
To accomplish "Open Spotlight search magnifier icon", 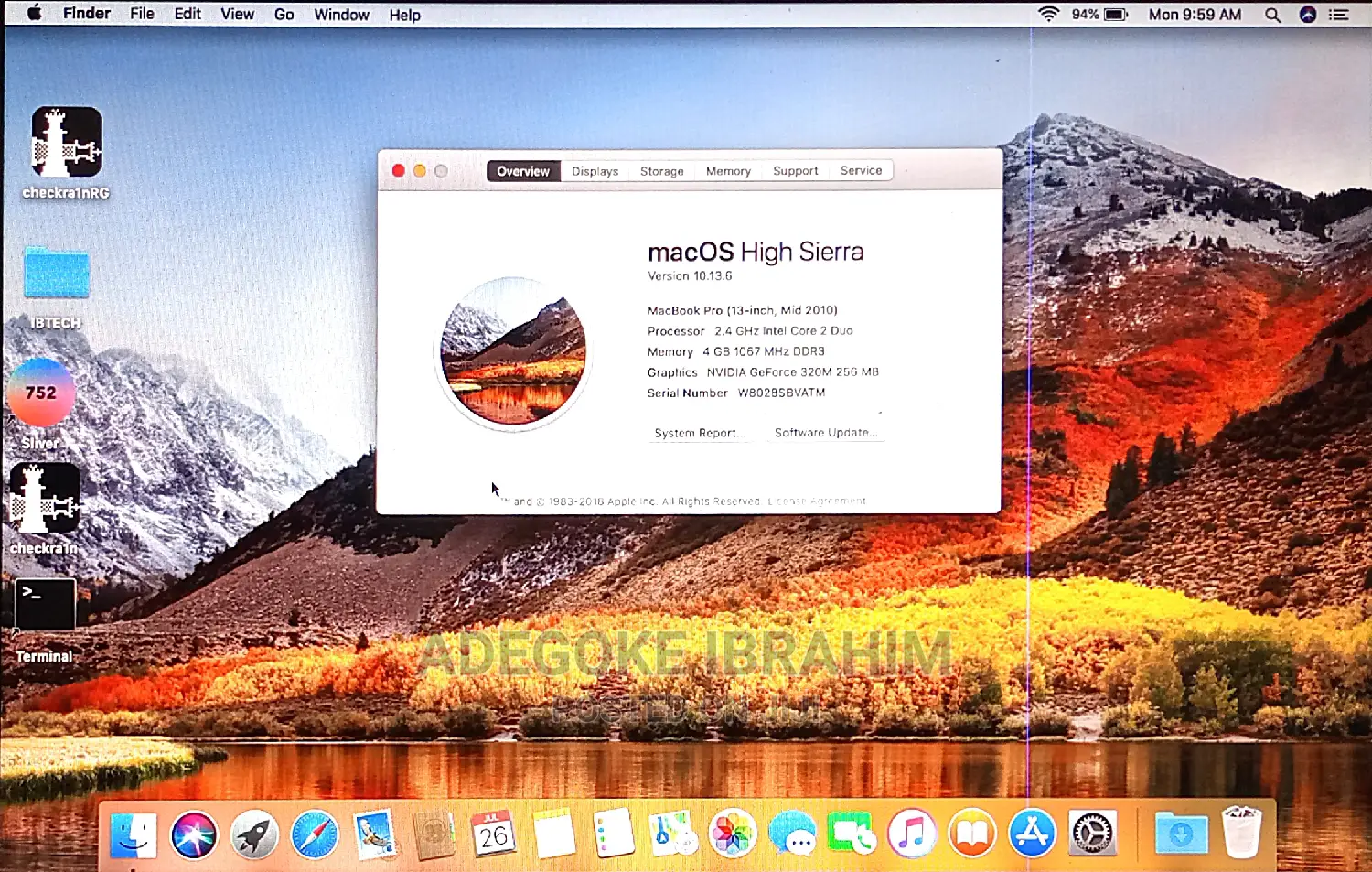I will pyautogui.click(x=1272, y=15).
